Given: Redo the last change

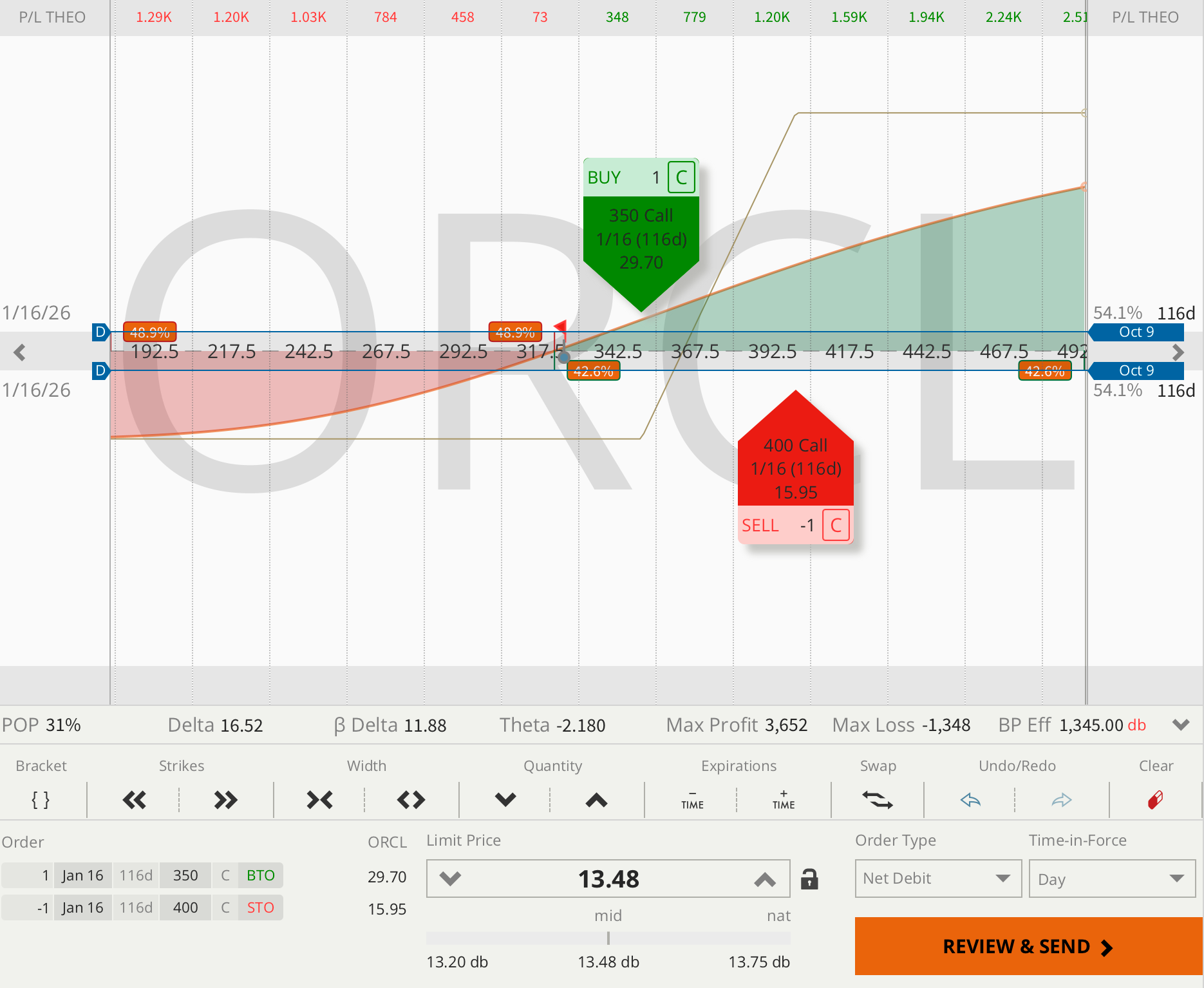Looking at the screenshot, I should click(1062, 800).
